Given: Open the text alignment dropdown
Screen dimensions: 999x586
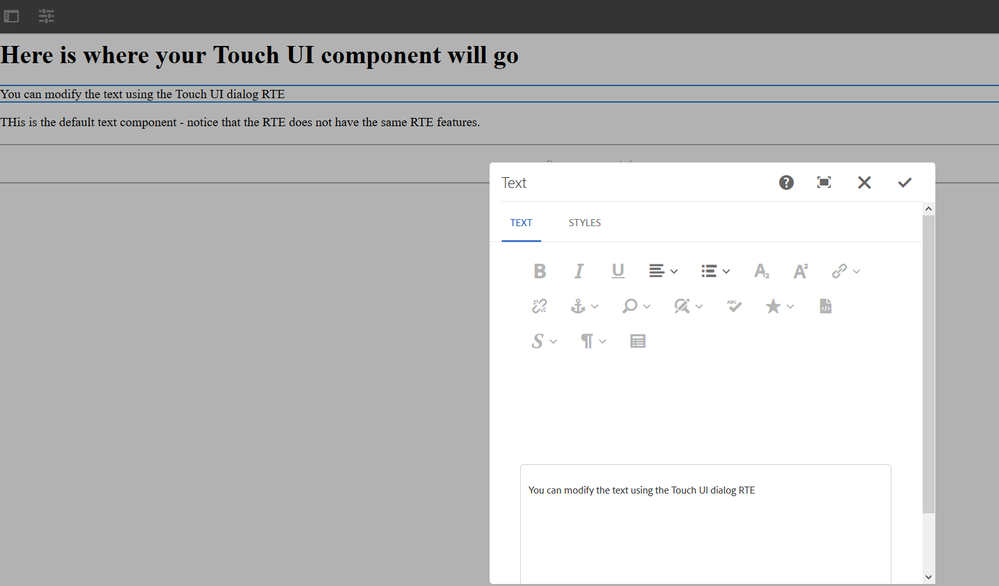Looking at the screenshot, I should (662, 271).
